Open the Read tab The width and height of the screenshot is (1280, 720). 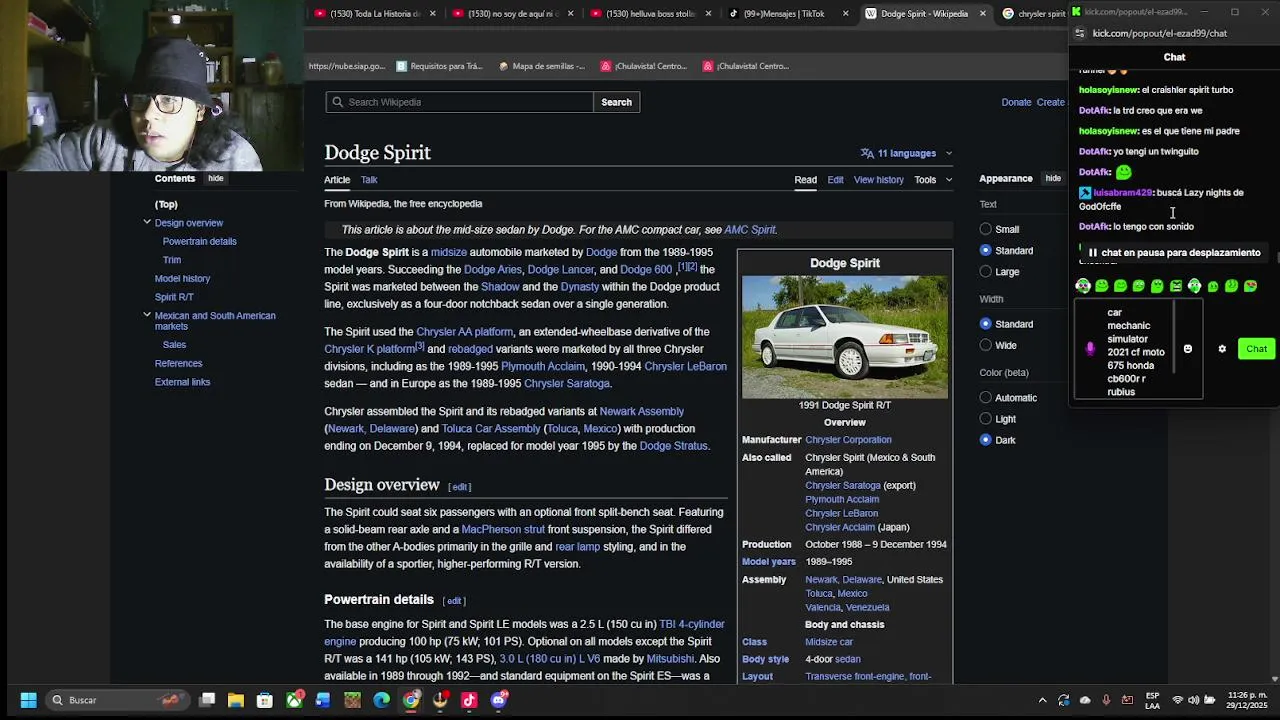806,180
